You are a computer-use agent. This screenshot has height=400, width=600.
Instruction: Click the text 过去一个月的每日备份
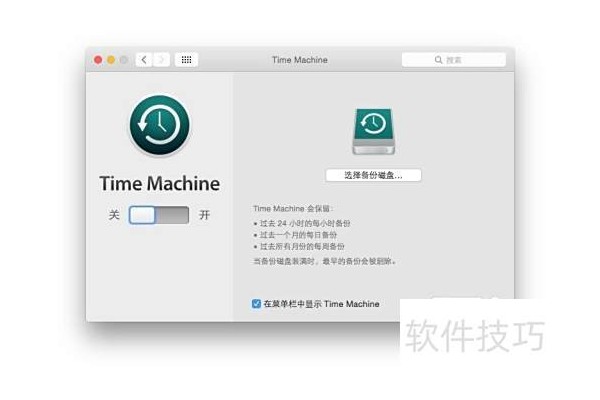[298, 235]
